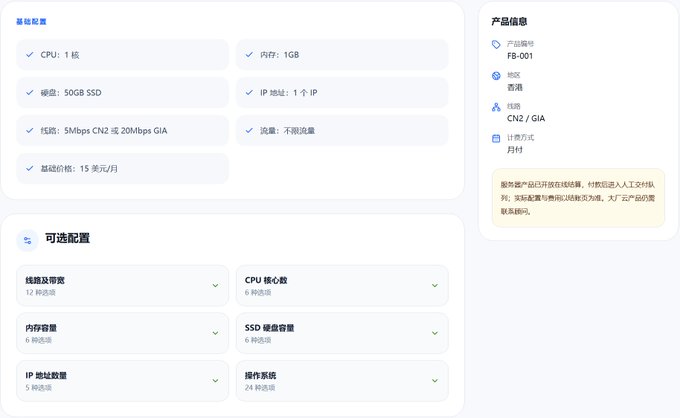Click the 5 种选项 label
This screenshot has height=418, width=680.
point(38,388)
